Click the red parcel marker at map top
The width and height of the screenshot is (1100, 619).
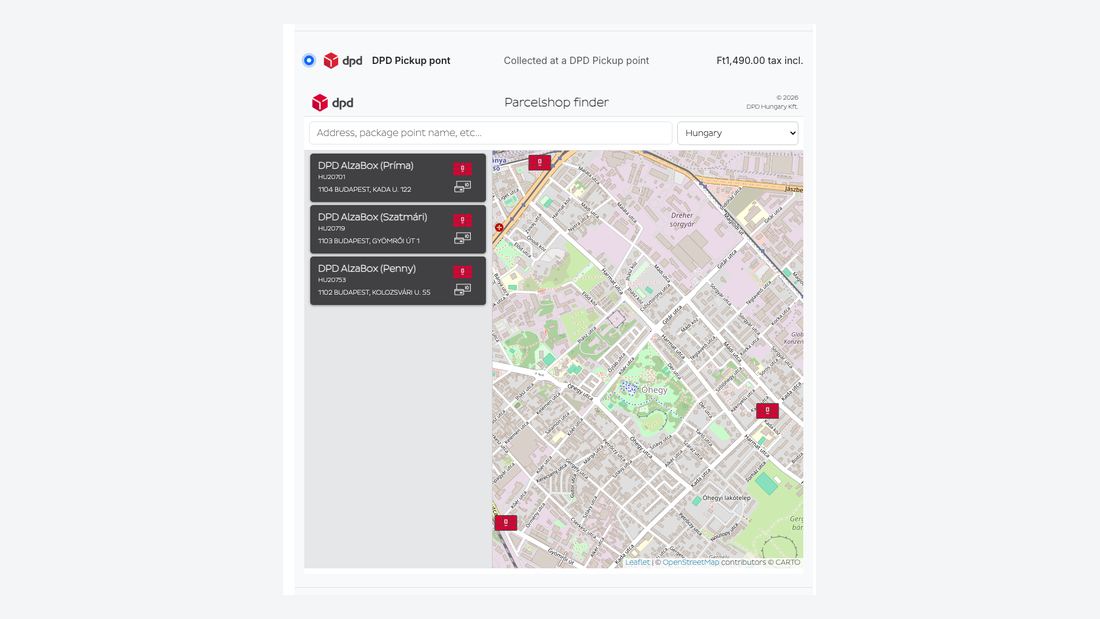point(539,163)
